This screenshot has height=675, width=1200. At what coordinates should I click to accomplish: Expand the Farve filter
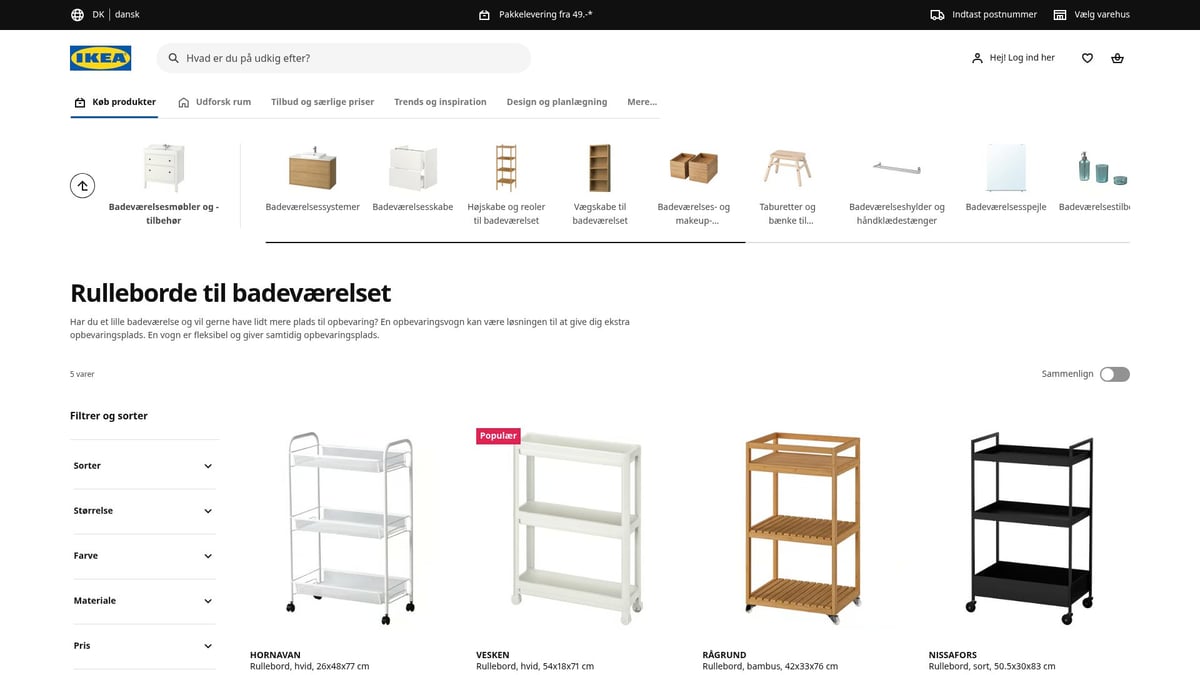coord(143,556)
